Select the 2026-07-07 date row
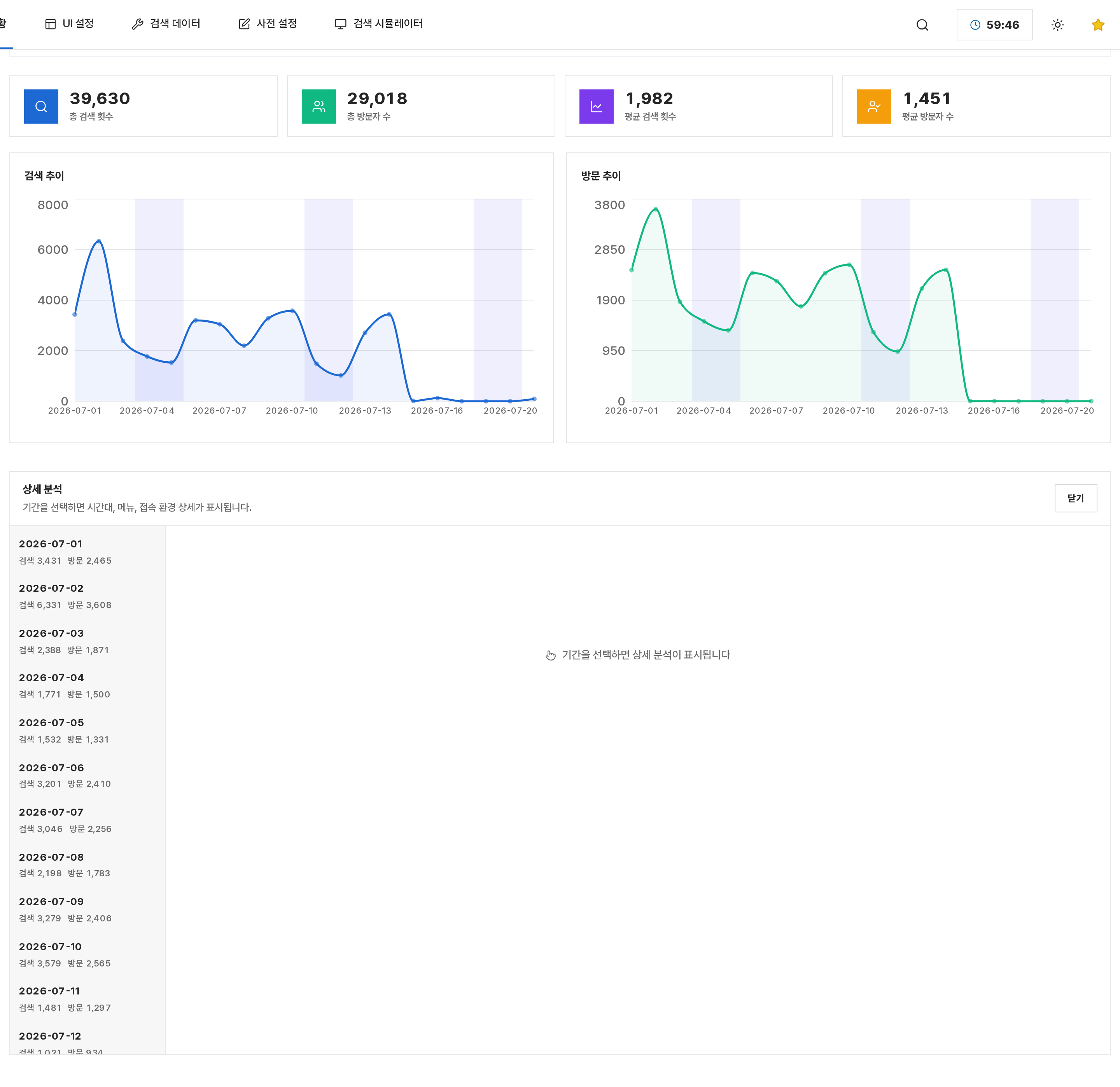Viewport: 1120px width, 1087px height. (x=87, y=820)
